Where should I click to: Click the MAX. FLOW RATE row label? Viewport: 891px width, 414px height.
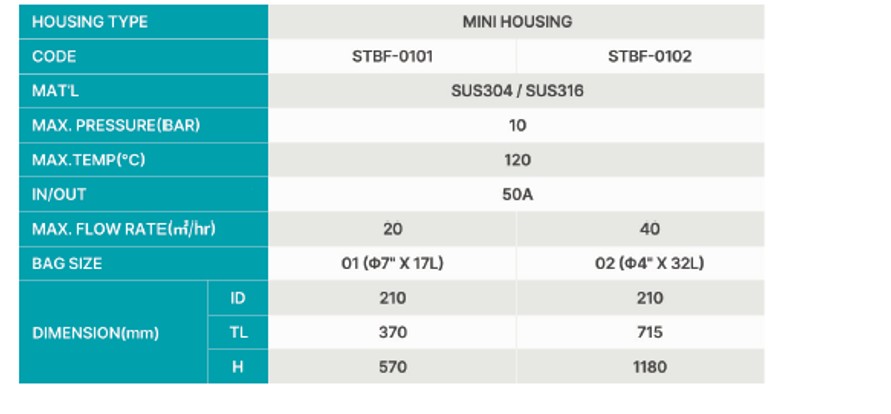123,229
